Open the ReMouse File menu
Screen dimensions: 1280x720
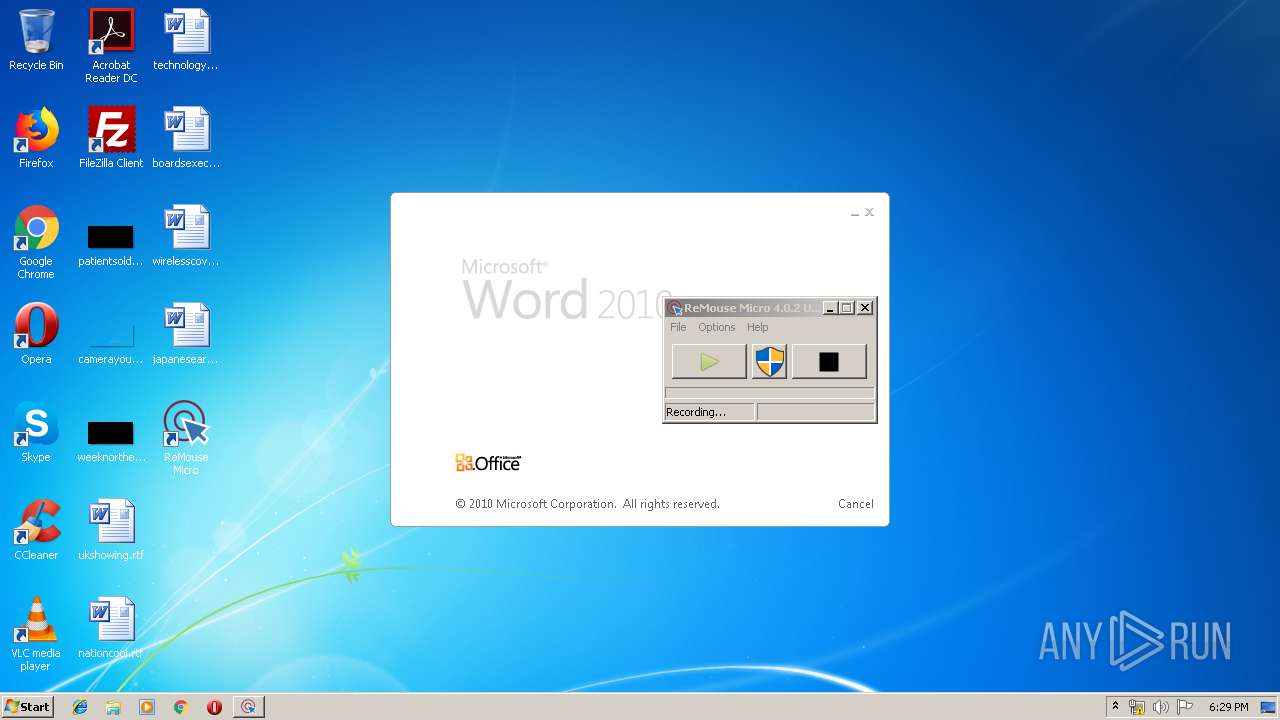[x=678, y=327]
